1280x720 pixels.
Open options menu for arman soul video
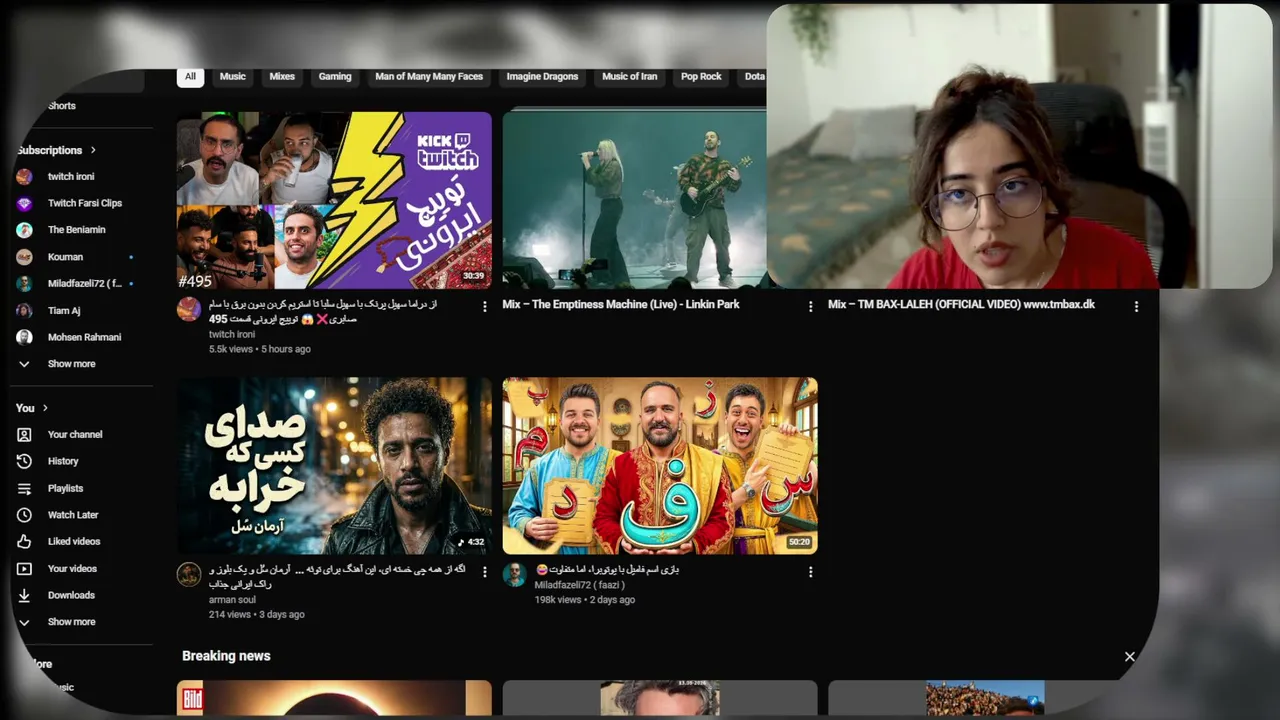[485, 572]
